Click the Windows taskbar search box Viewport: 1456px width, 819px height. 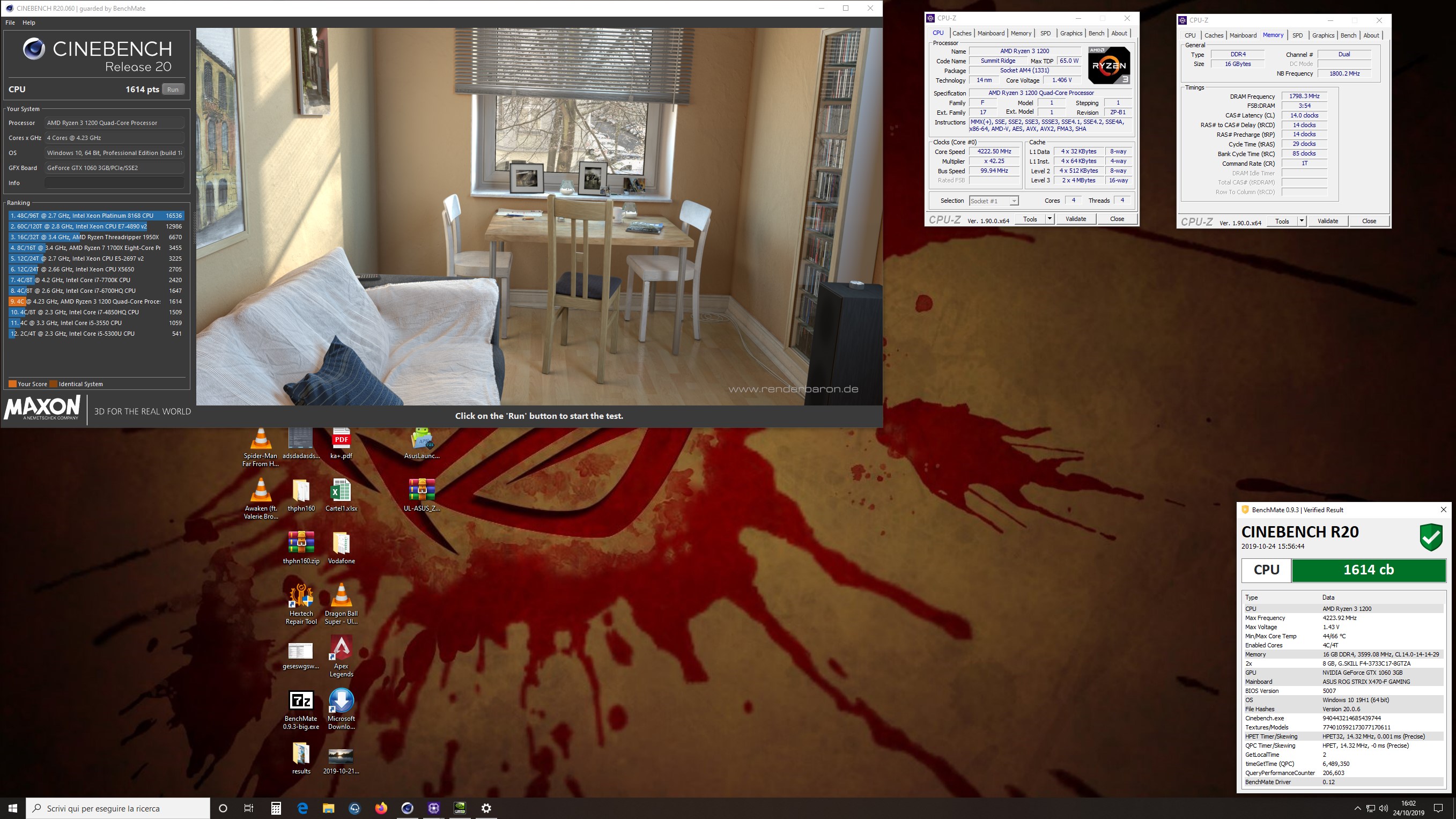[119, 808]
